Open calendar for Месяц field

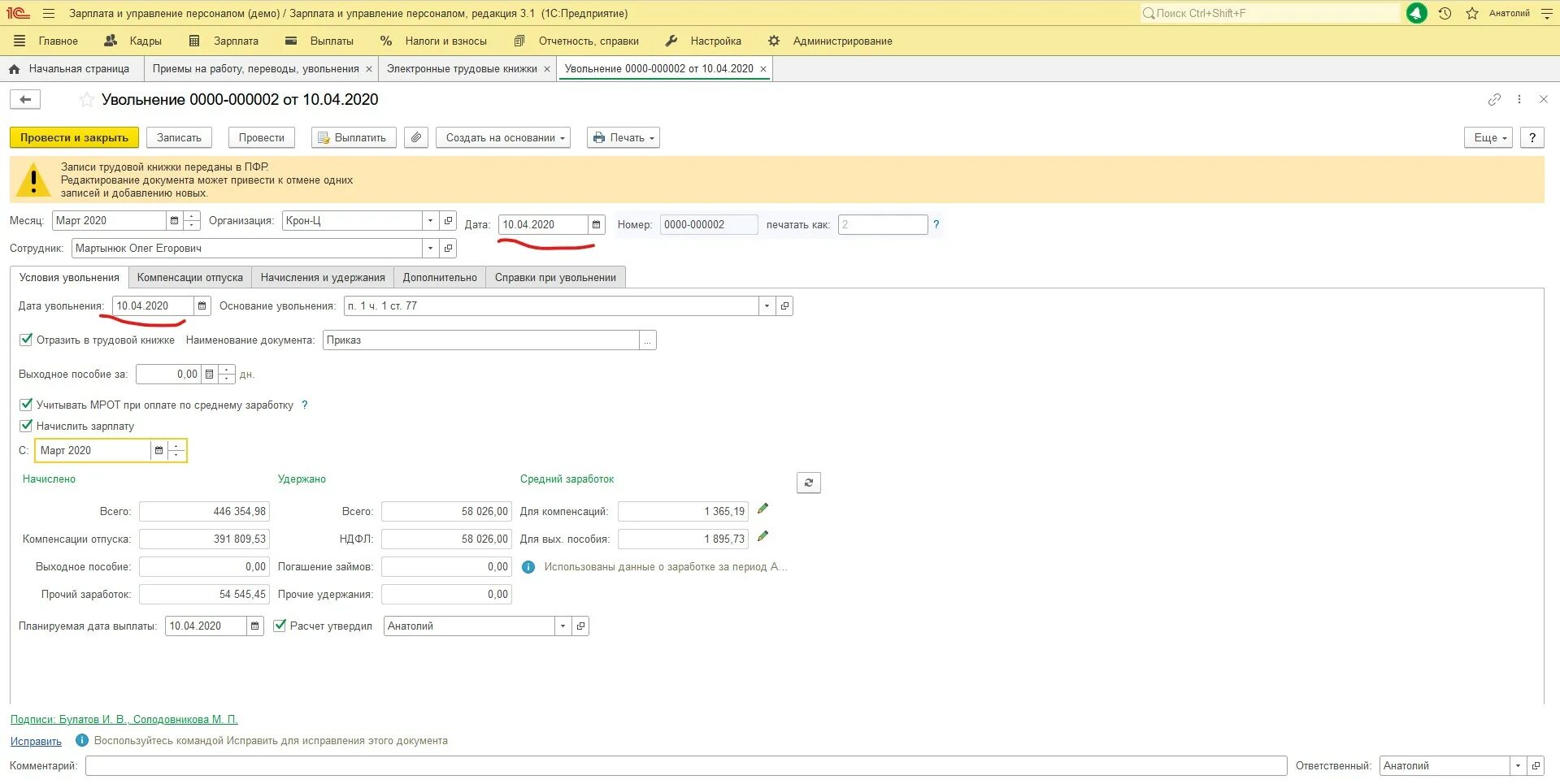point(174,220)
